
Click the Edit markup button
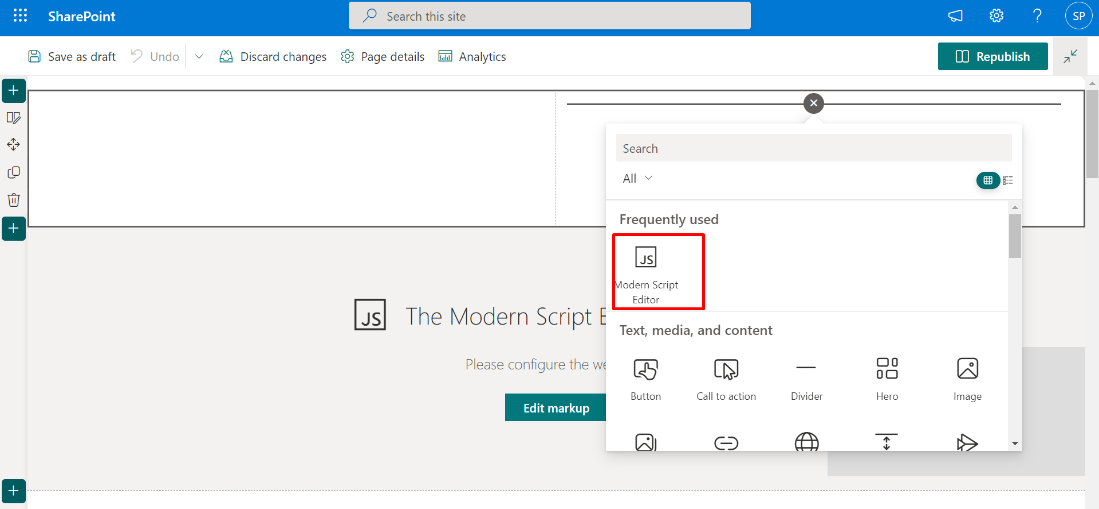tap(557, 408)
